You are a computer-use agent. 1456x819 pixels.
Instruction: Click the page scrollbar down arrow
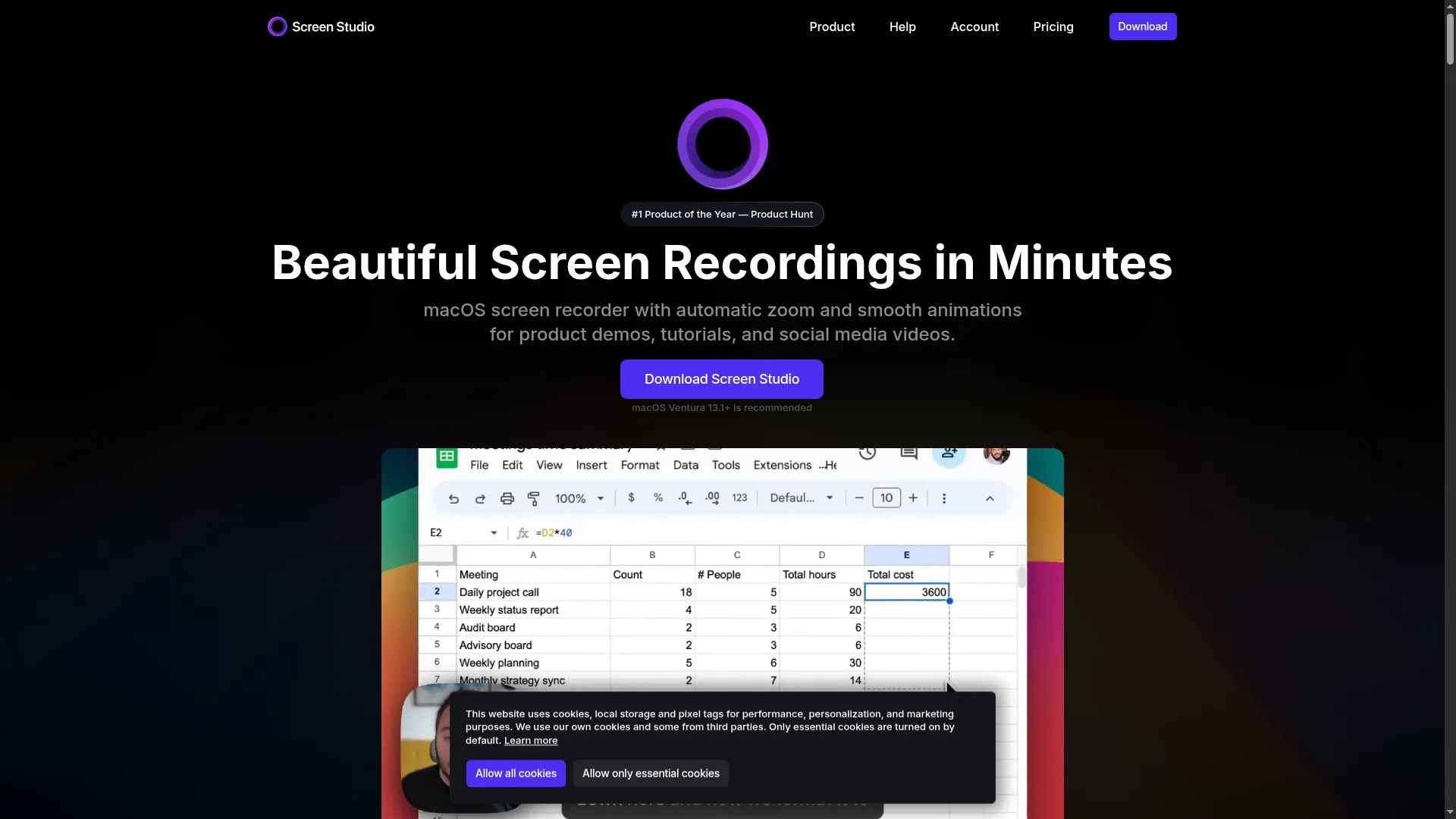(x=1450, y=812)
